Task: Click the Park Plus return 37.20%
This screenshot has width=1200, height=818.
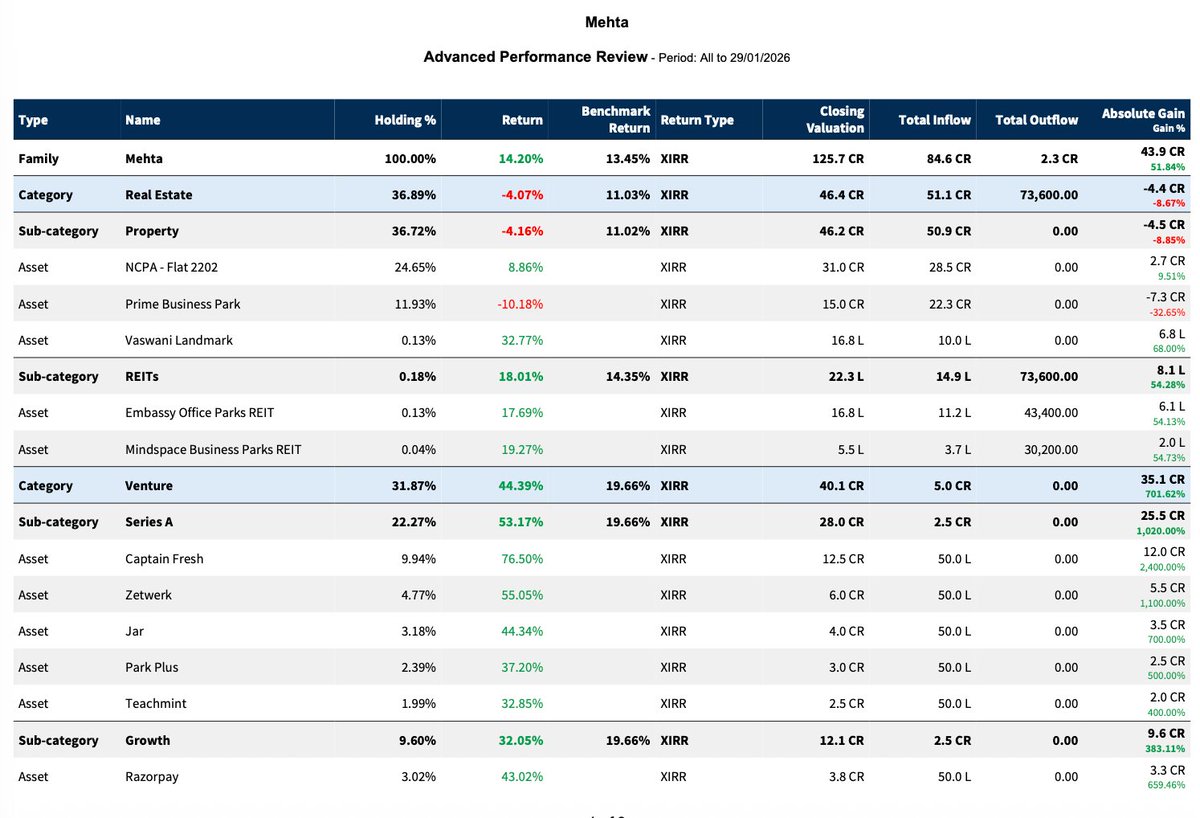Action: coord(523,667)
